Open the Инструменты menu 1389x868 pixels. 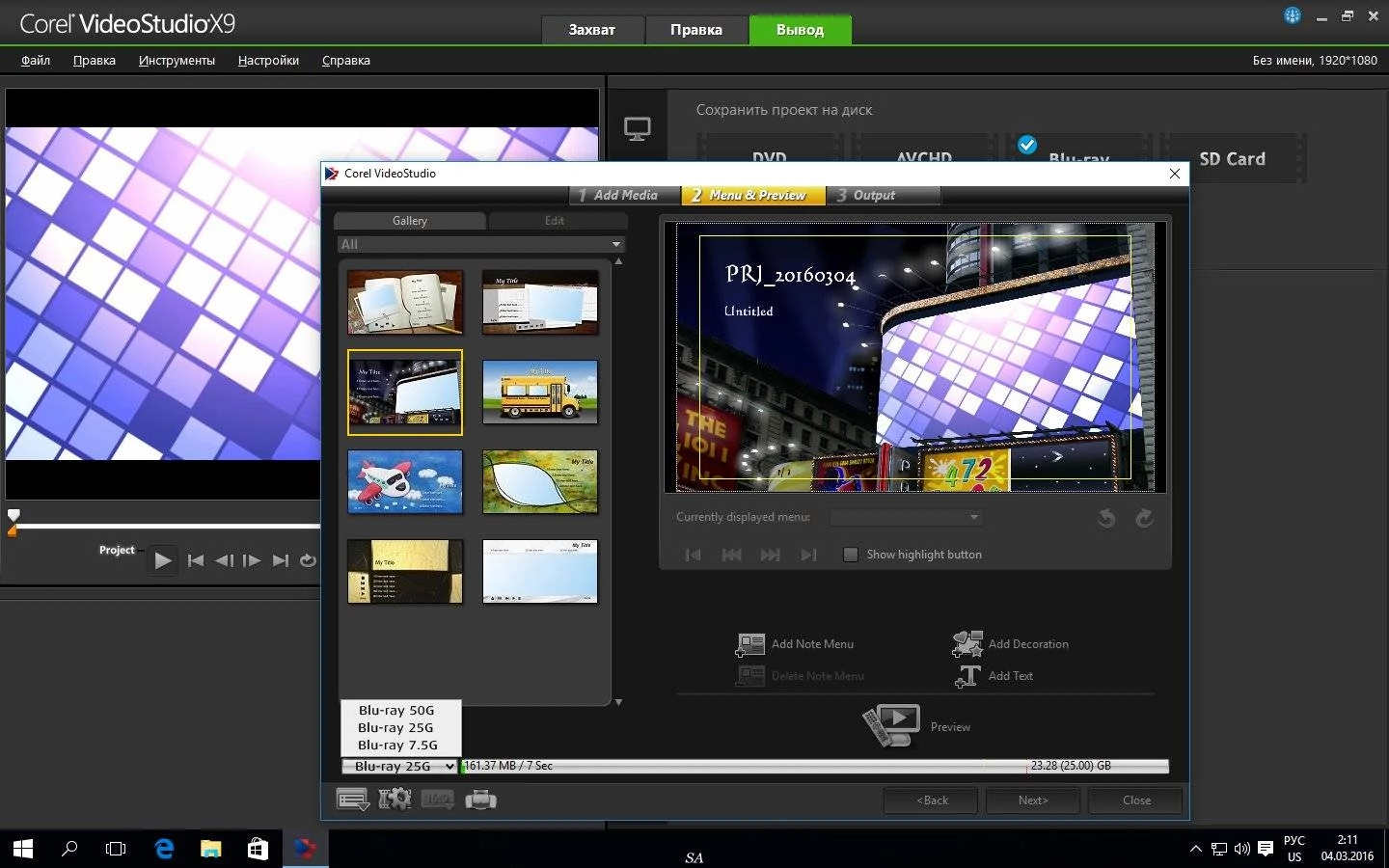177,60
